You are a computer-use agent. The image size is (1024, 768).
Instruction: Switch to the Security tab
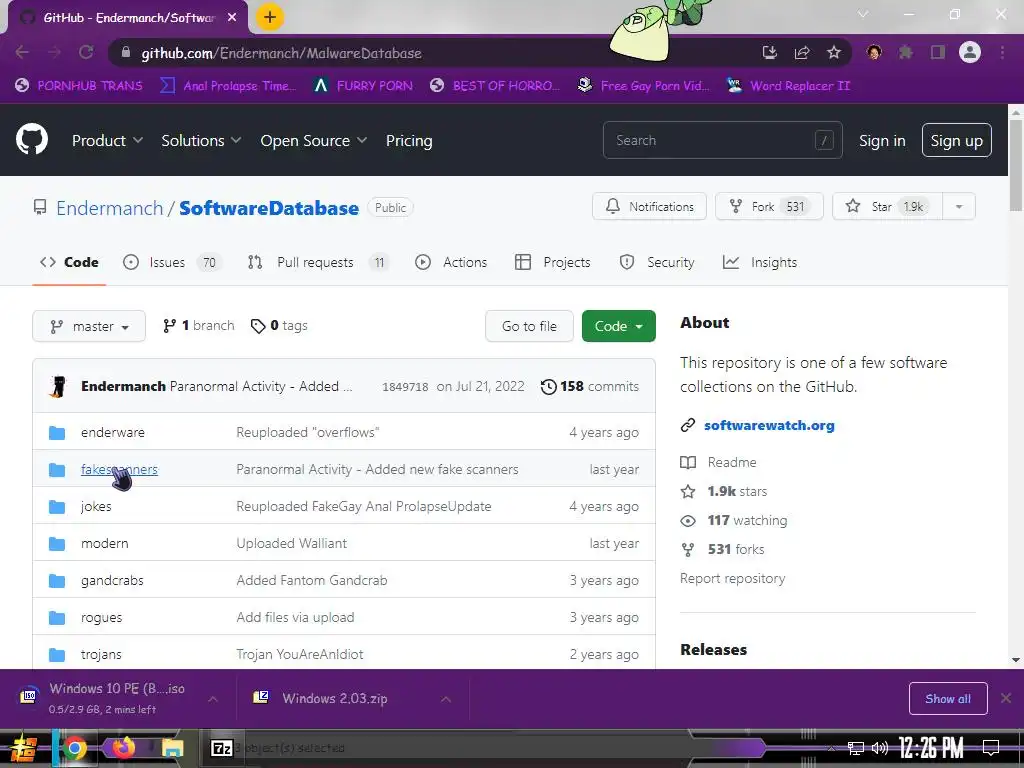pos(656,262)
